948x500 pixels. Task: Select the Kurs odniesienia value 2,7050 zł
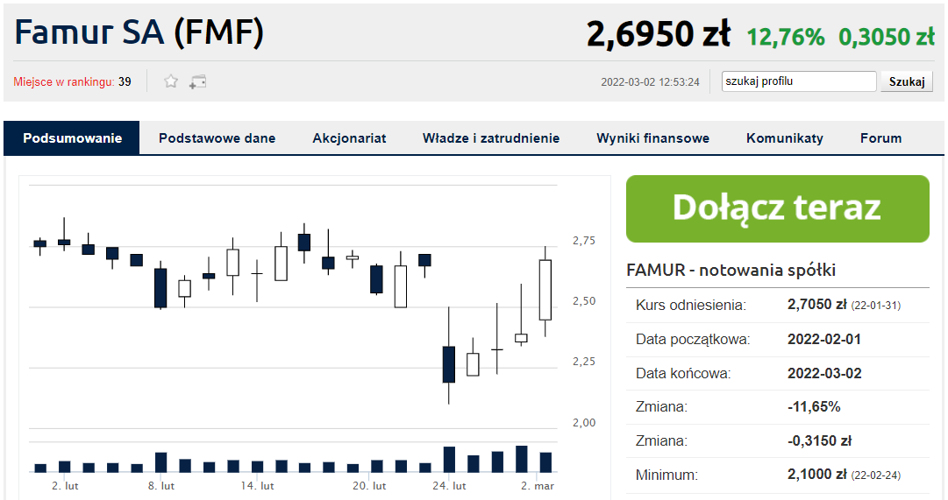817,305
